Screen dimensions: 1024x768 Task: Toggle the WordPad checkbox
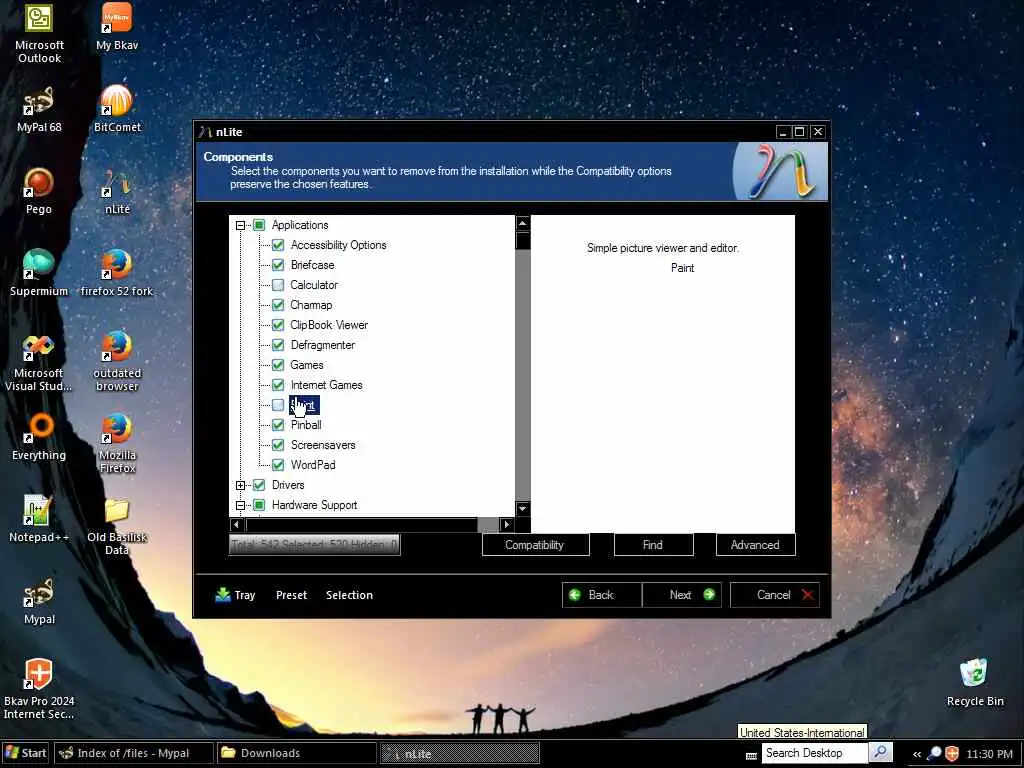coord(278,465)
